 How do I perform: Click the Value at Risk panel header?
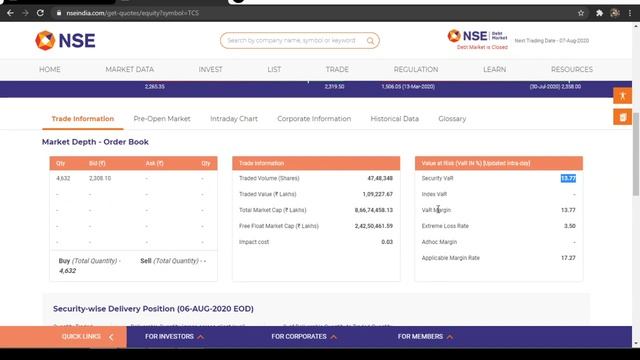499,163
